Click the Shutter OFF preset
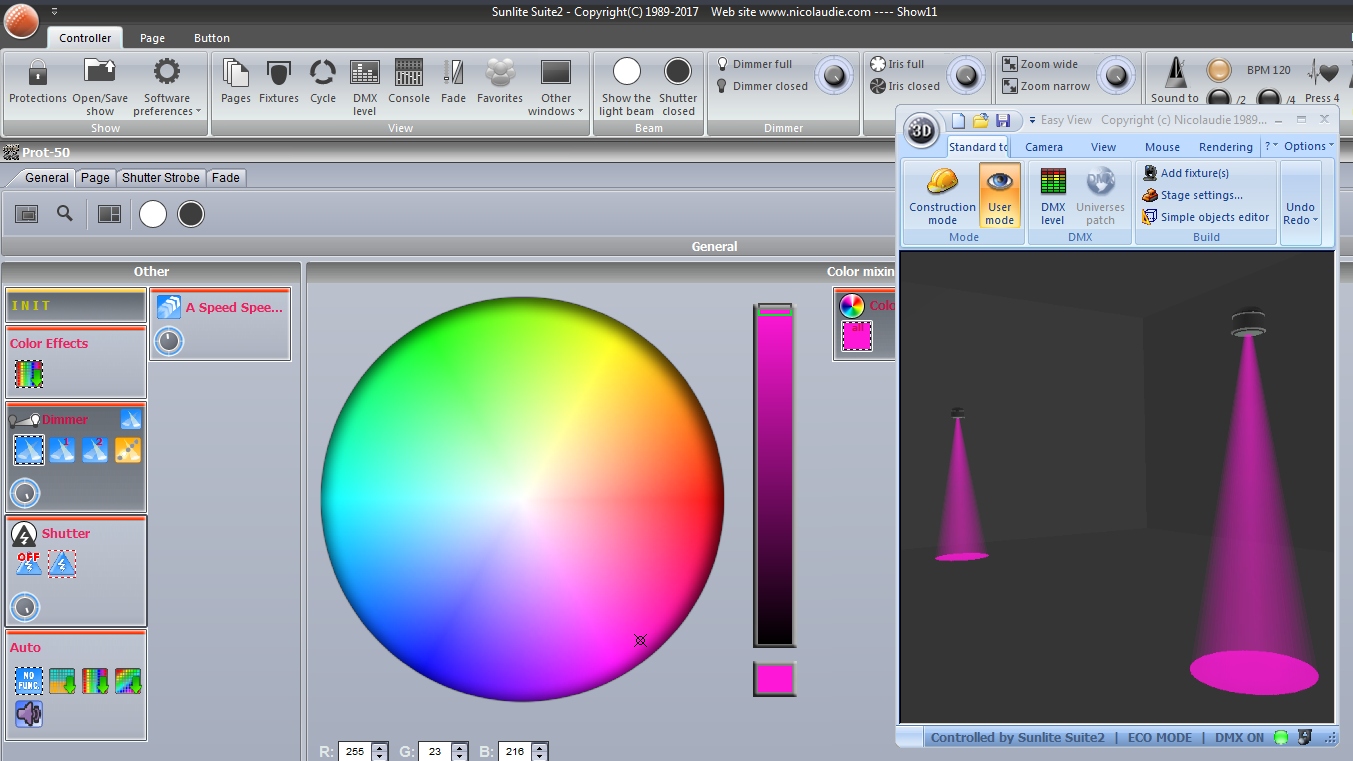 tap(28, 564)
